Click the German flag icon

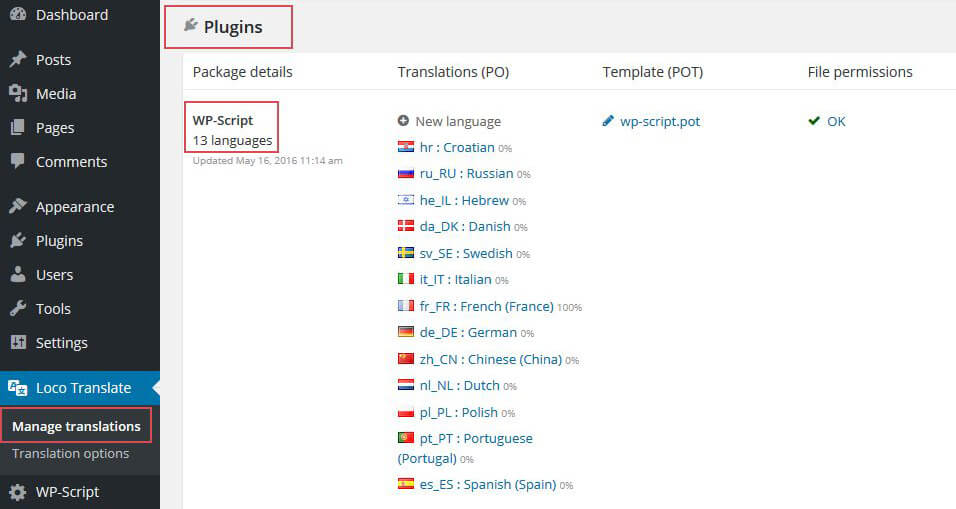click(405, 332)
